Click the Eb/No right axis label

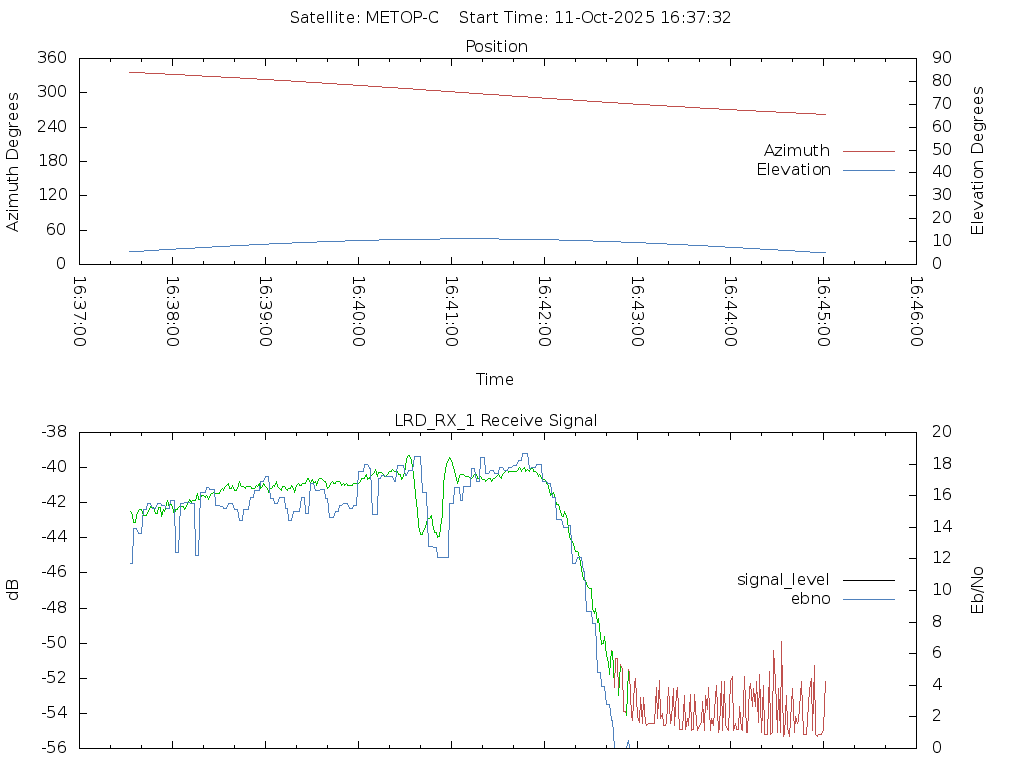[x=978, y=589]
